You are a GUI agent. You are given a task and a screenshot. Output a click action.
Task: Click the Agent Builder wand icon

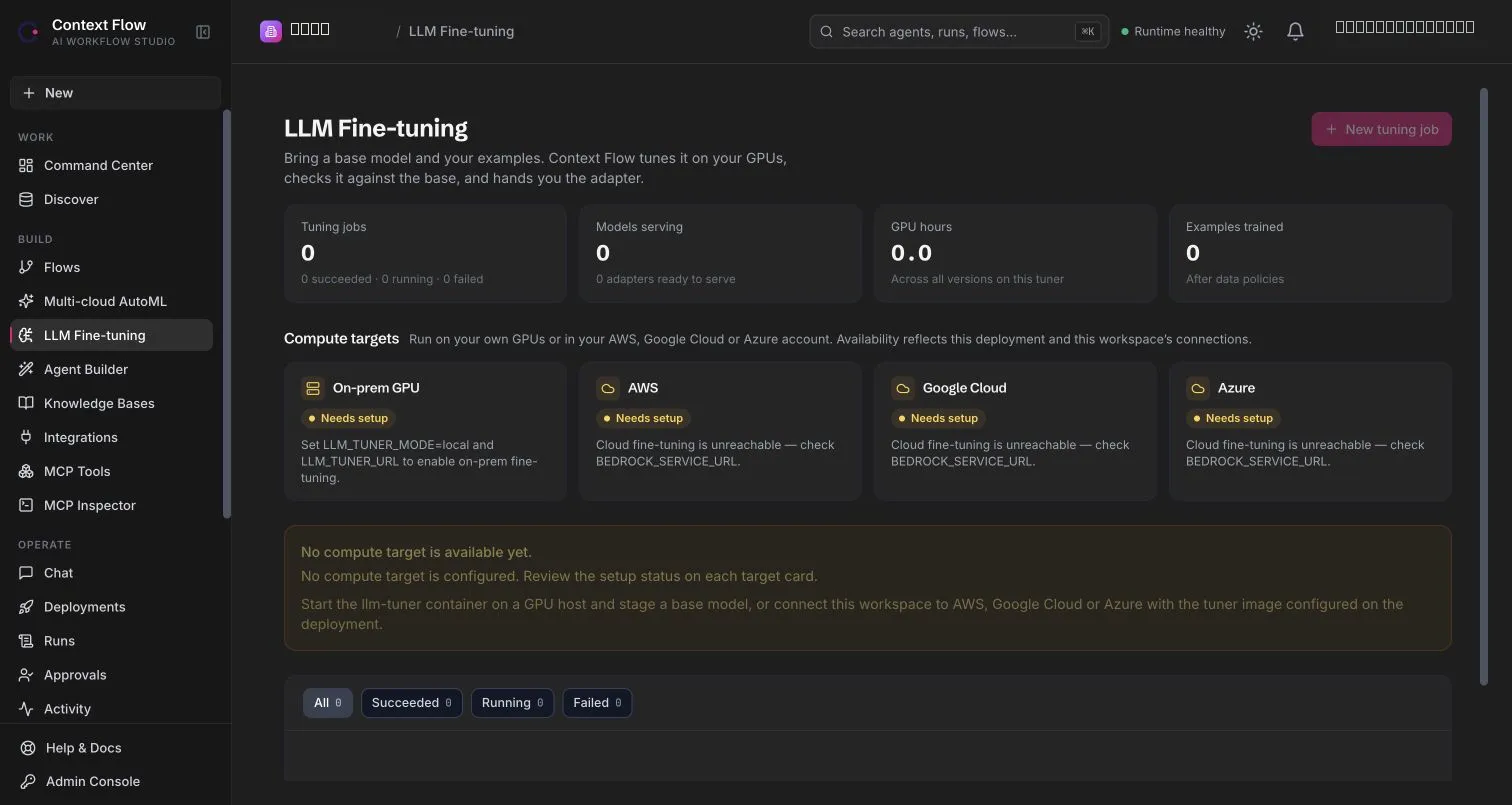click(26, 369)
